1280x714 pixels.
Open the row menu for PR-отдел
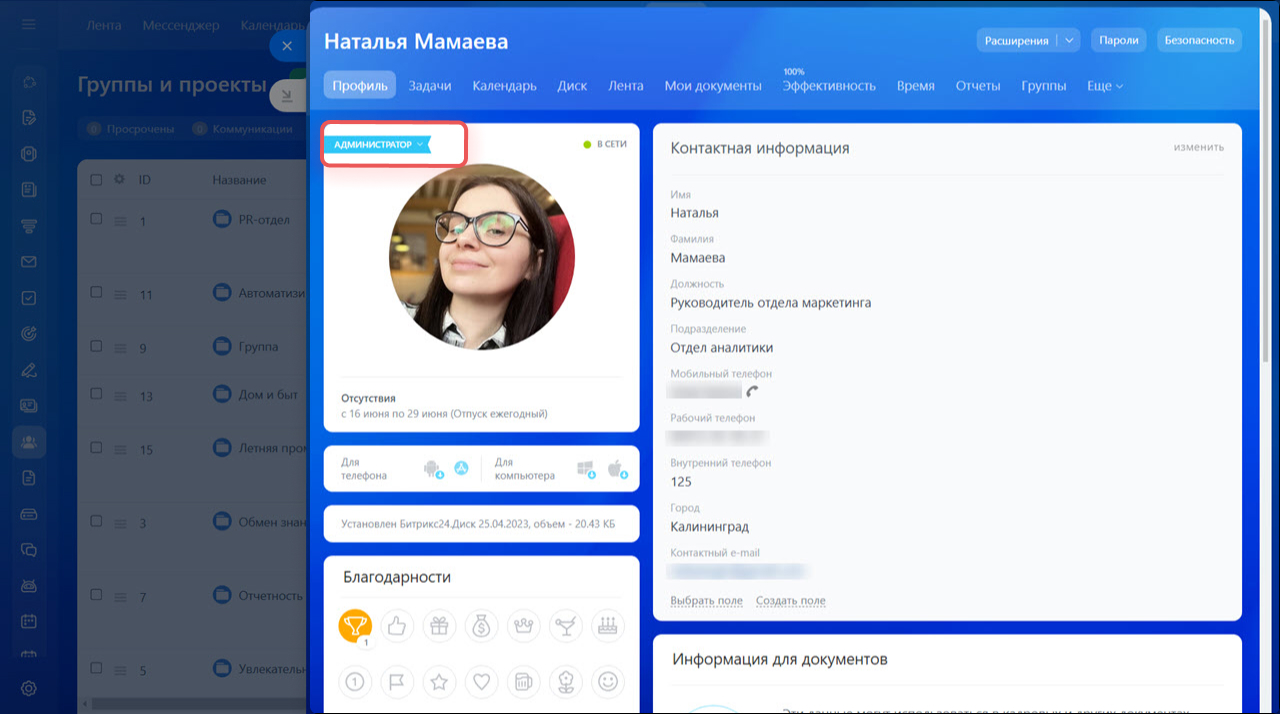[x=120, y=221]
